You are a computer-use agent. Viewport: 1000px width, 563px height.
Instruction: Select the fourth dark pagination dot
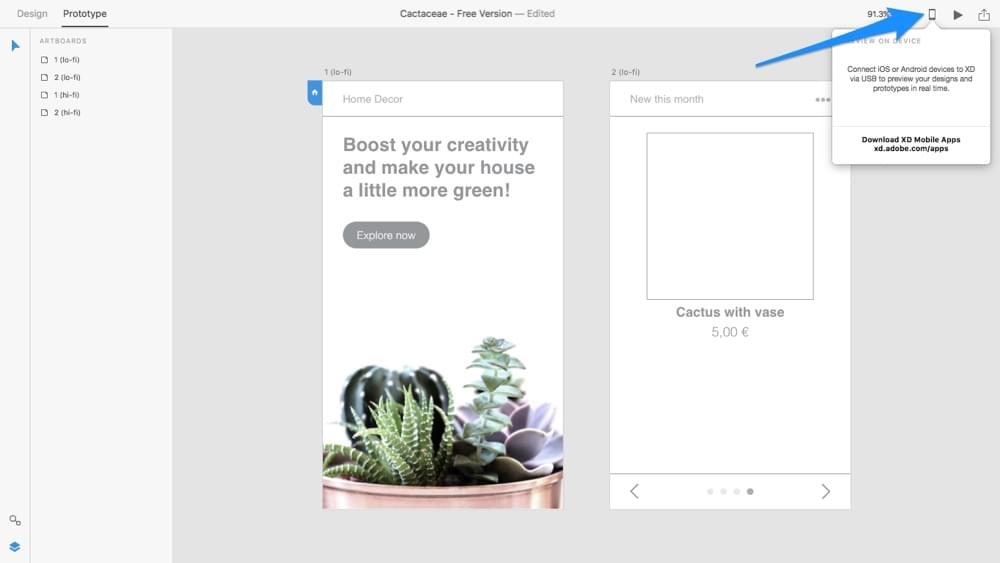pos(750,492)
